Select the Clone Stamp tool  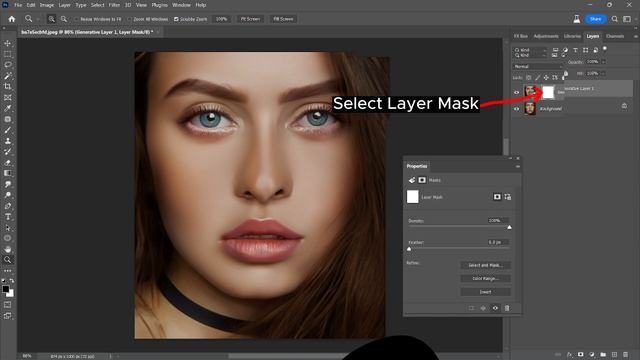(x=7, y=141)
